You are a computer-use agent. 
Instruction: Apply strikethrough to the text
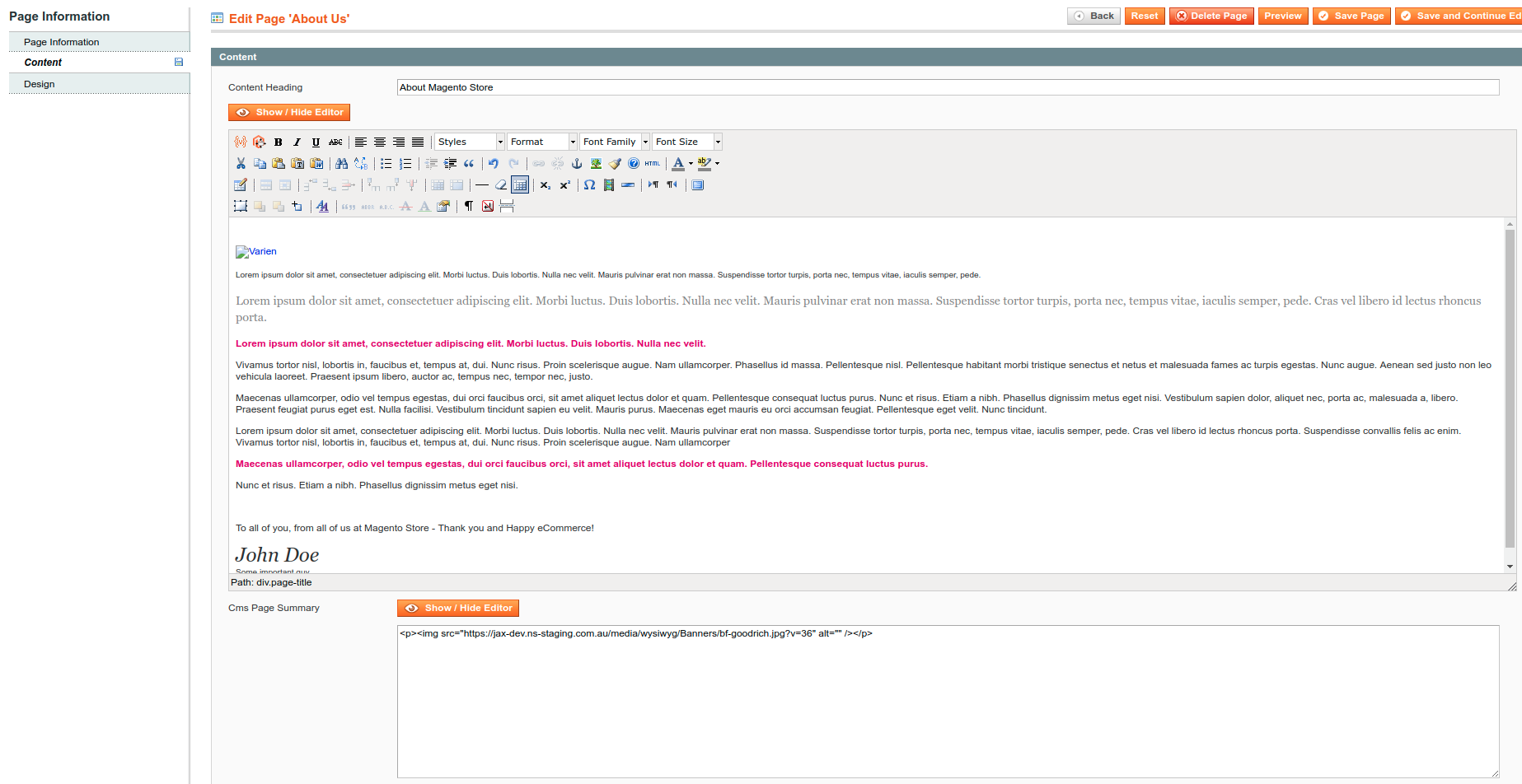(x=335, y=142)
